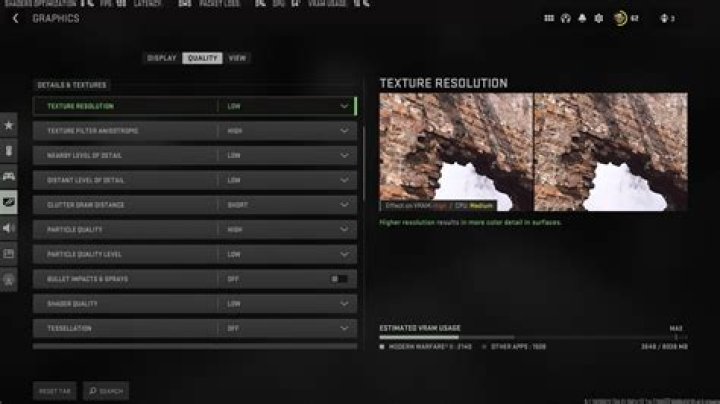This screenshot has height=404, width=720.
Task: Open the star favorites settings category
Action: click(x=9, y=125)
